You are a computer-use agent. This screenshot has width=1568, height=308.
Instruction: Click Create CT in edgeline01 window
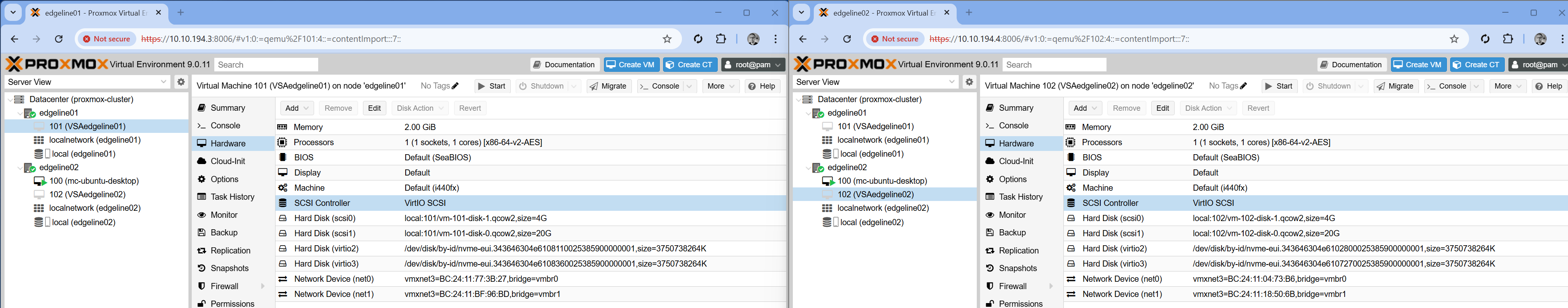690,64
